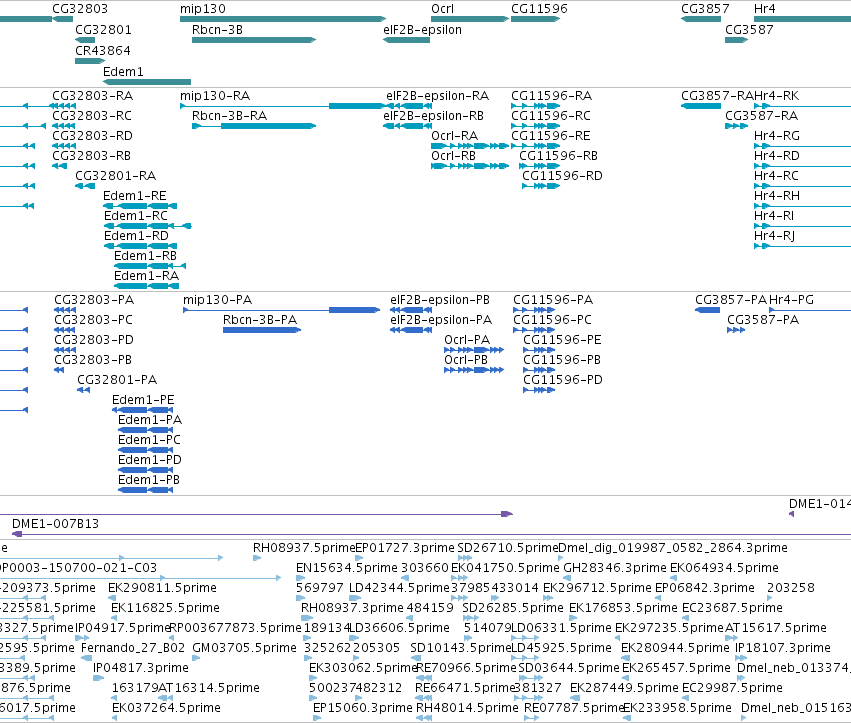Image resolution: width=851 pixels, height=723 pixels.
Task: Click the CR43864 gene label
Action: point(103,50)
